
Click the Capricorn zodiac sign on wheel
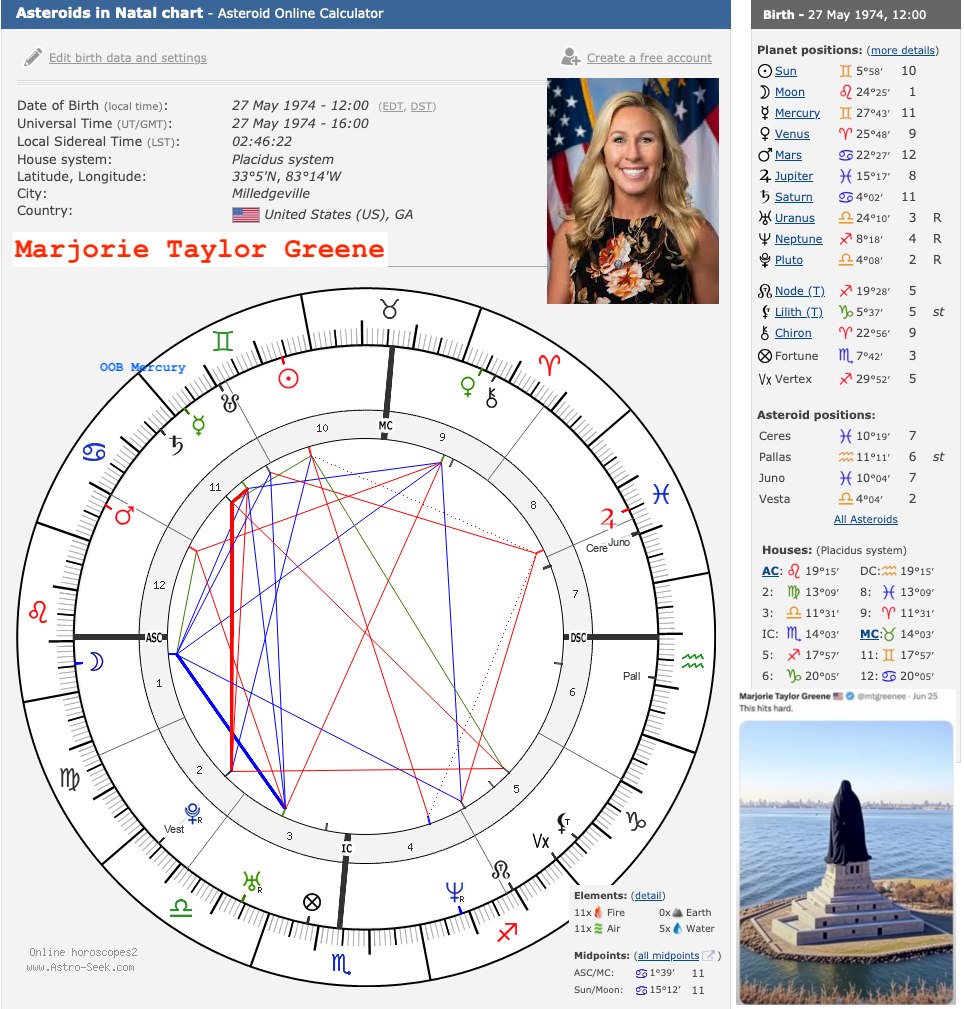click(636, 820)
